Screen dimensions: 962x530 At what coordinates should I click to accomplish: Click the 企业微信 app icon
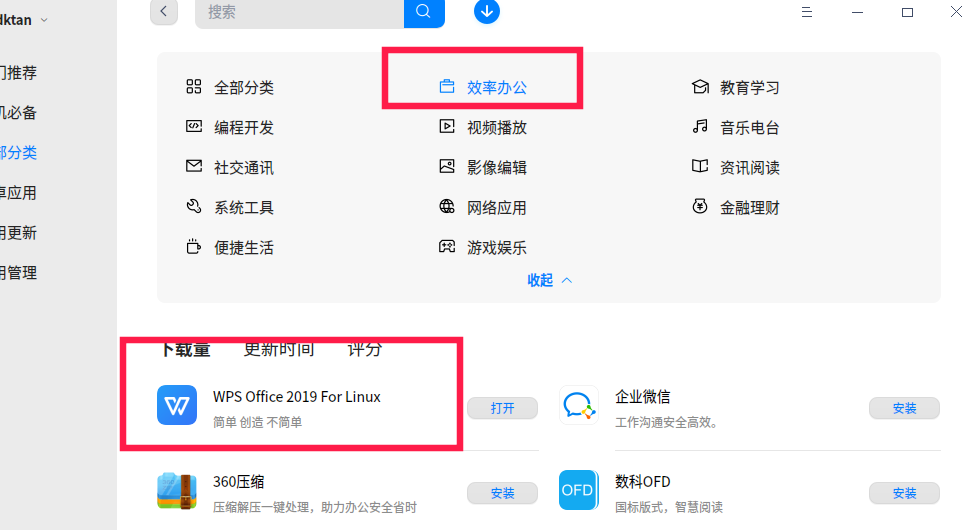coord(579,405)
